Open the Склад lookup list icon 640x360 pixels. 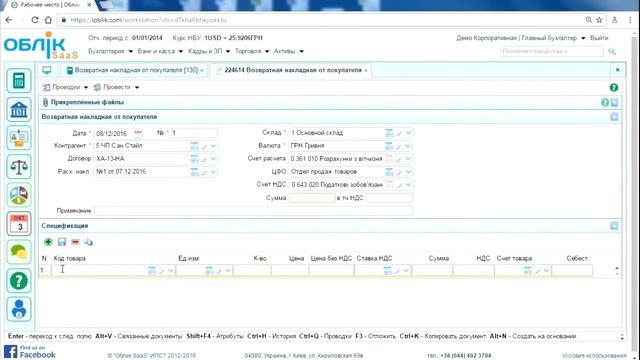pyautogui.click(x=389, y=133)
